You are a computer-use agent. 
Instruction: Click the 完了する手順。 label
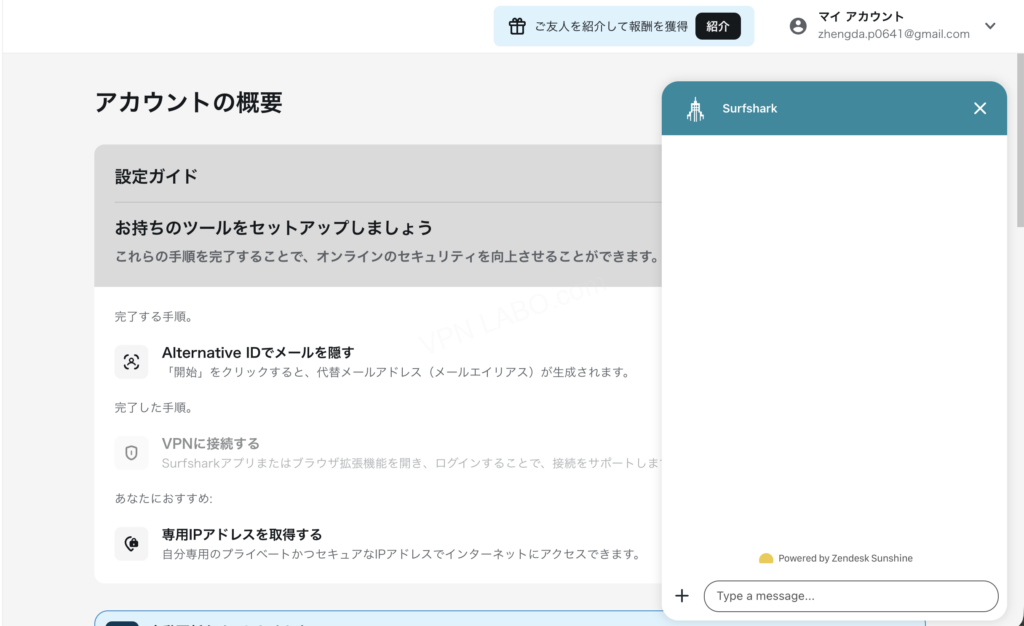pyautogui.click(x=155, y=317)
